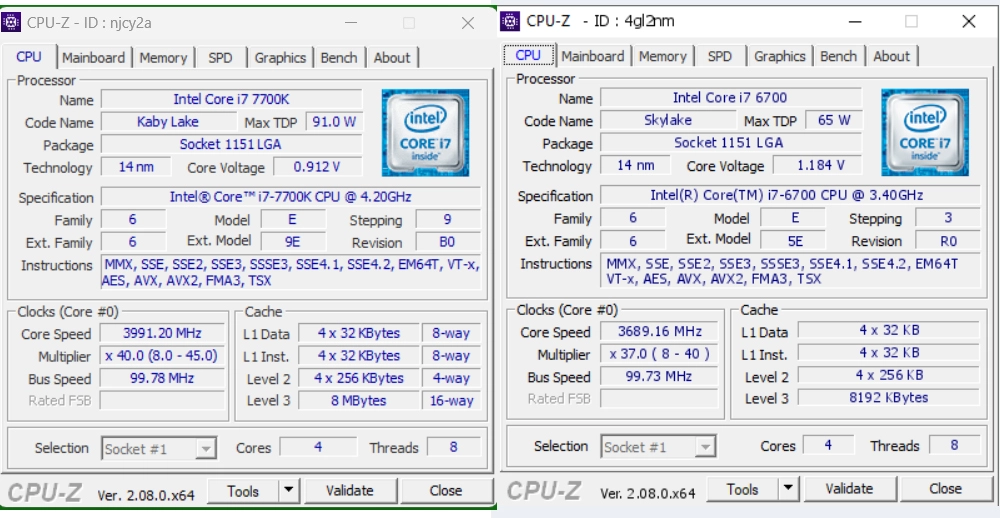Click Socket 1151 LGA package field in 7700K window
This screenshot has width=1000, height=518.
(x=232, y=144)
